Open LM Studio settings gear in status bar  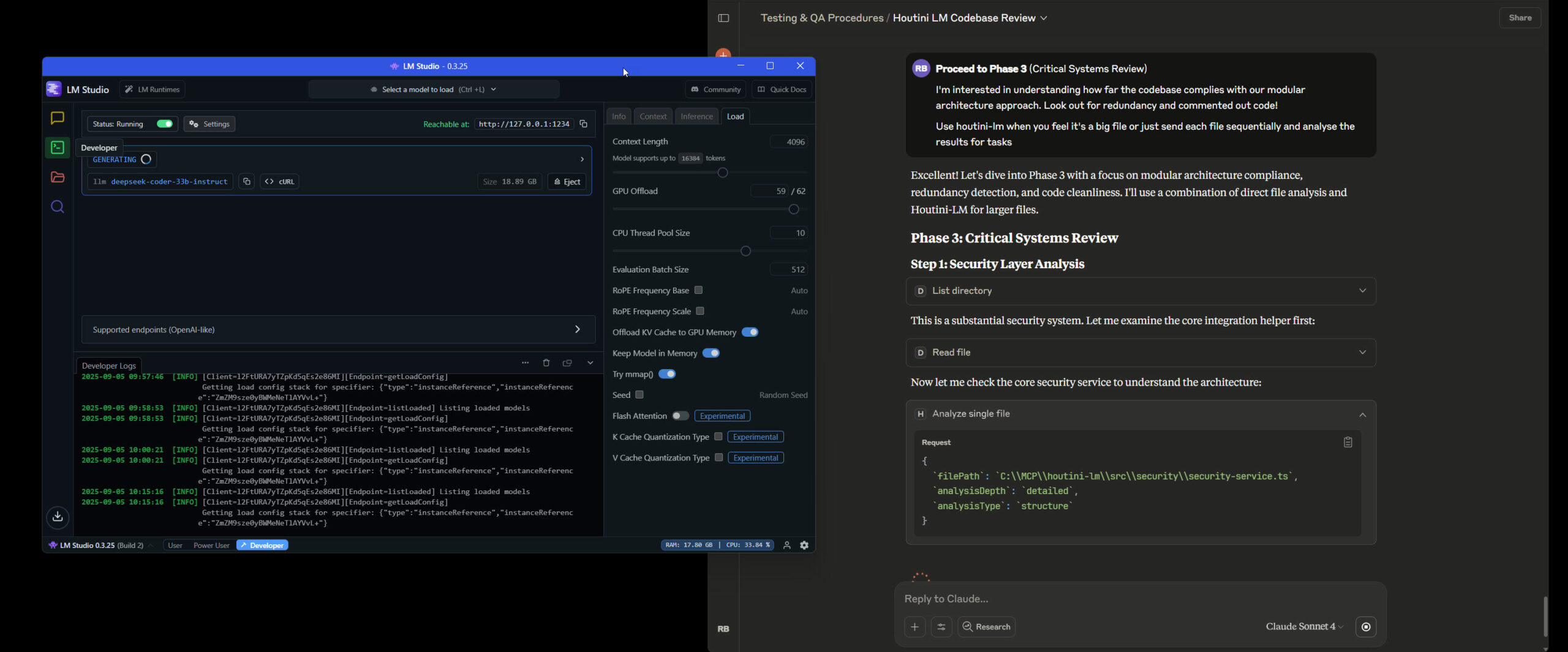point(804,545)
